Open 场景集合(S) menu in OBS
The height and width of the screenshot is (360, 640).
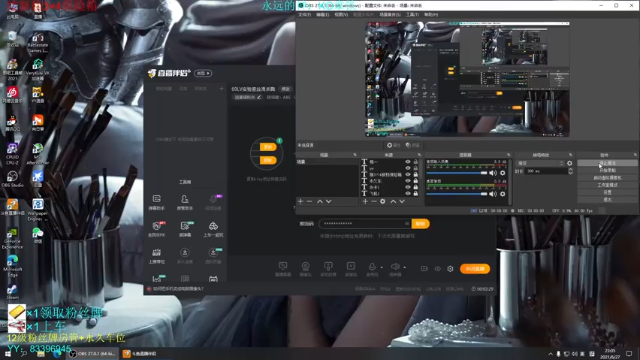tap(390, 15)
